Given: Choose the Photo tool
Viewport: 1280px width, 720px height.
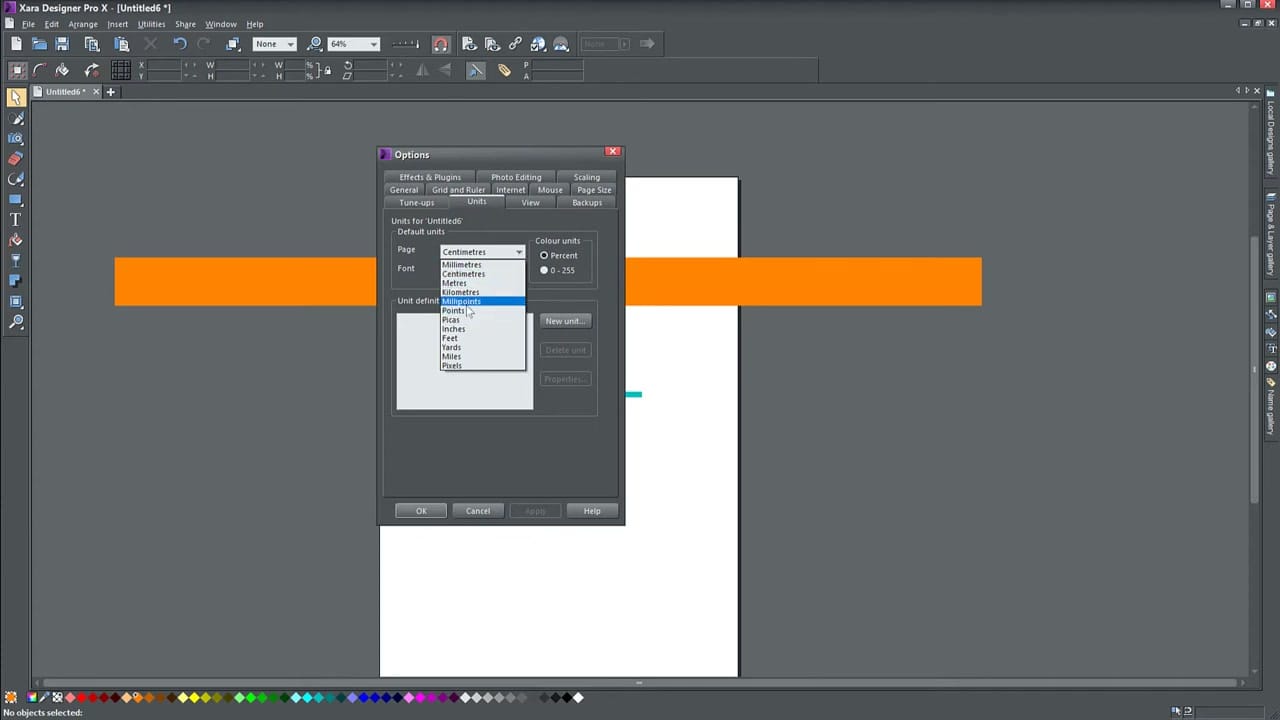Looking at the screenshot, I should [16, 140].
